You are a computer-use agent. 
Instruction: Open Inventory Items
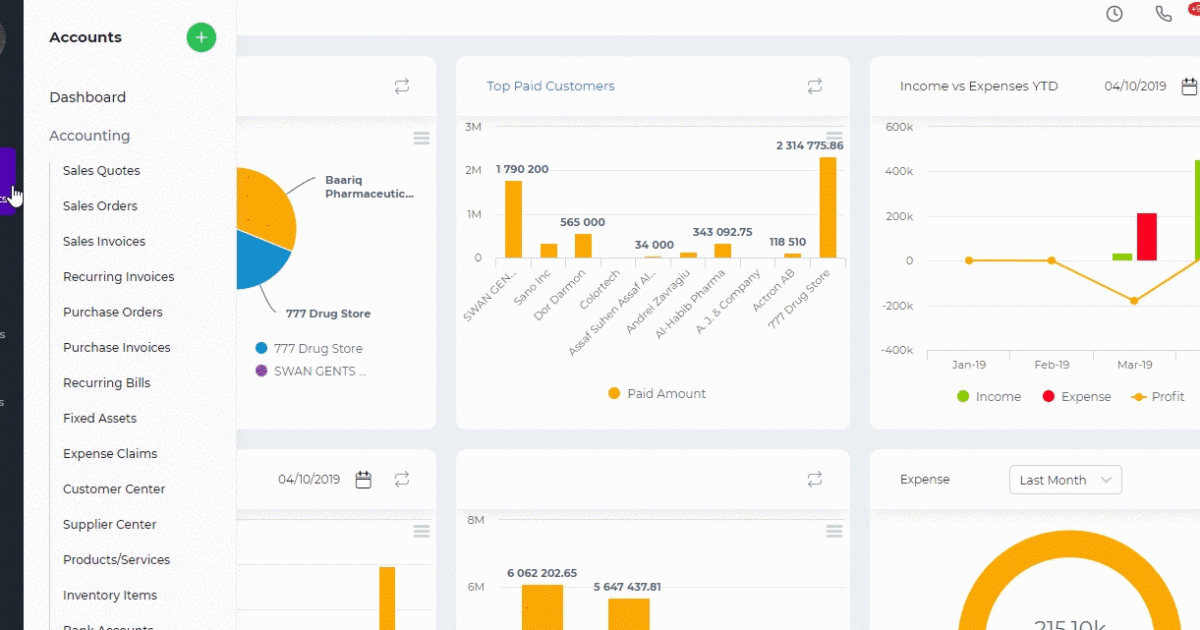pyautogui.click(x=110, y=596)
